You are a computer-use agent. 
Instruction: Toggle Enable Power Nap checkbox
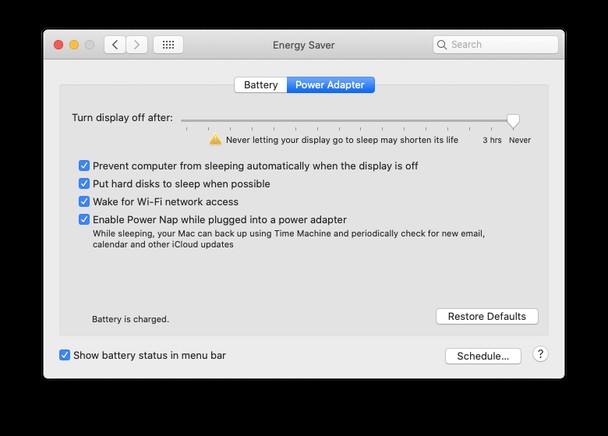tap(84, 220)
